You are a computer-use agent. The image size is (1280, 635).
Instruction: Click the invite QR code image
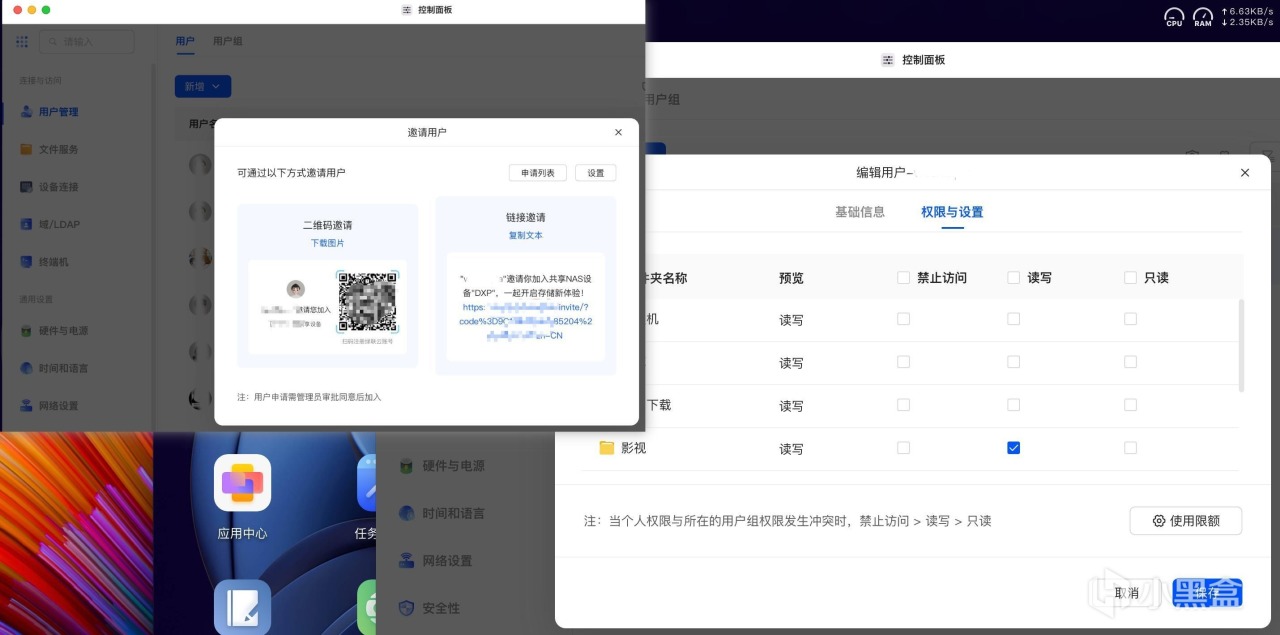coord(367,302)
